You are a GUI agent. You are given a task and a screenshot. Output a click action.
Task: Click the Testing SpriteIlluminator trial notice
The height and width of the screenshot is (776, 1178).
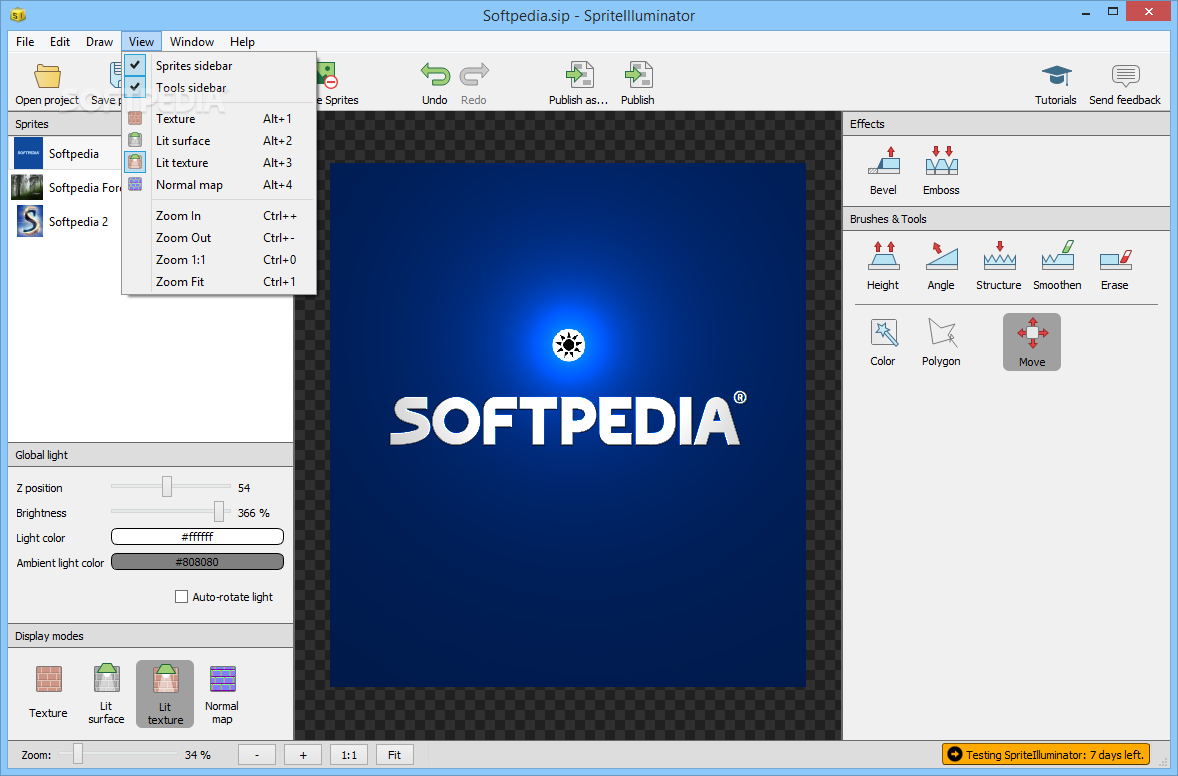(x=1046, y=754)
